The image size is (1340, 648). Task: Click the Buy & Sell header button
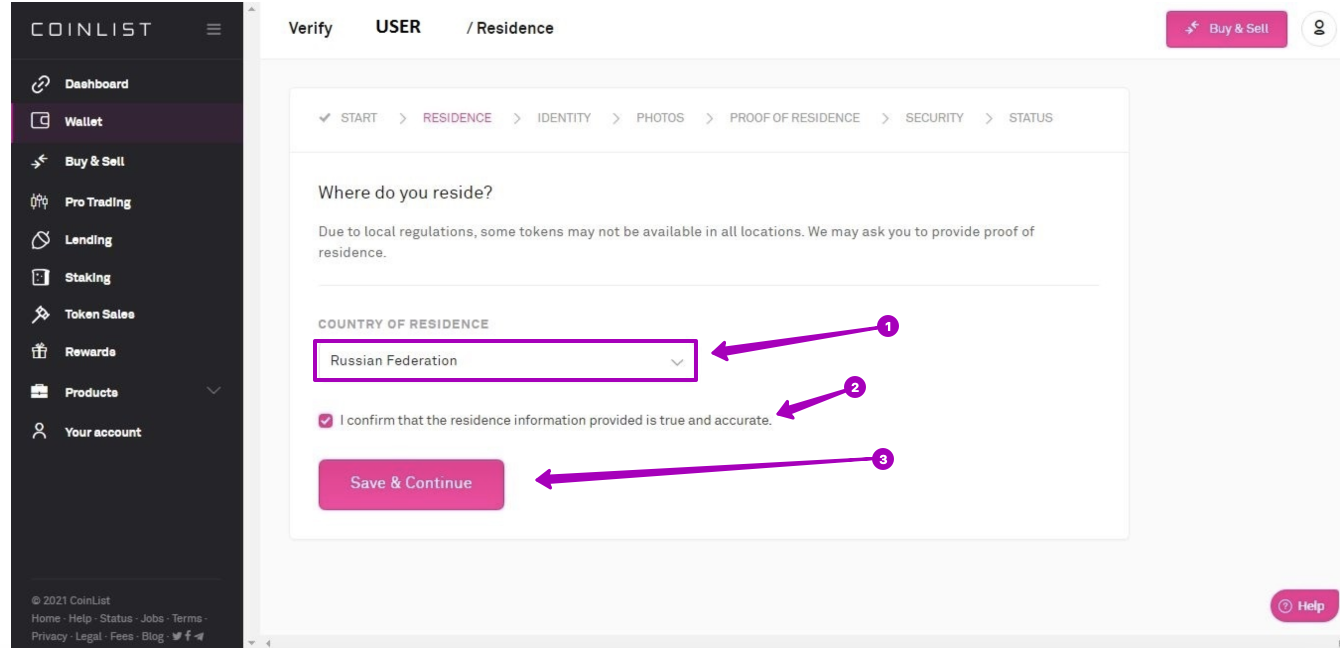[1226, 29]
